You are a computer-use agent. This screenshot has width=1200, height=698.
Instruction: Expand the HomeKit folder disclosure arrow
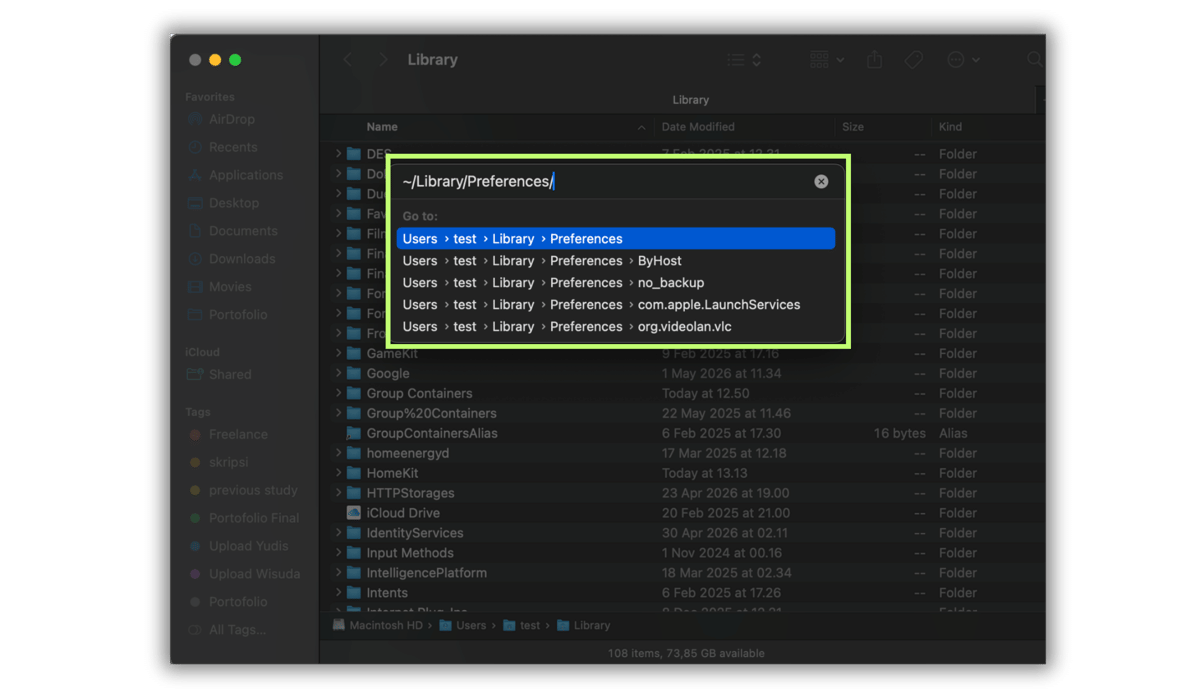(x=339, y=474)
